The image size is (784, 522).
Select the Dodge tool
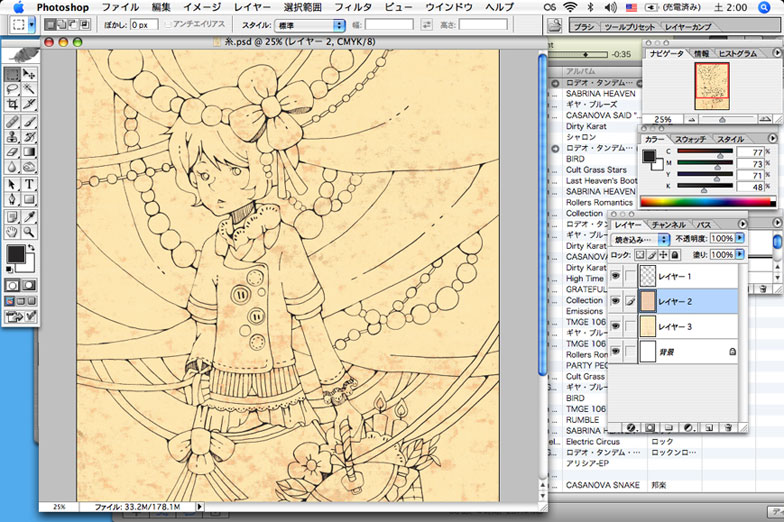(x=29, y=166)
